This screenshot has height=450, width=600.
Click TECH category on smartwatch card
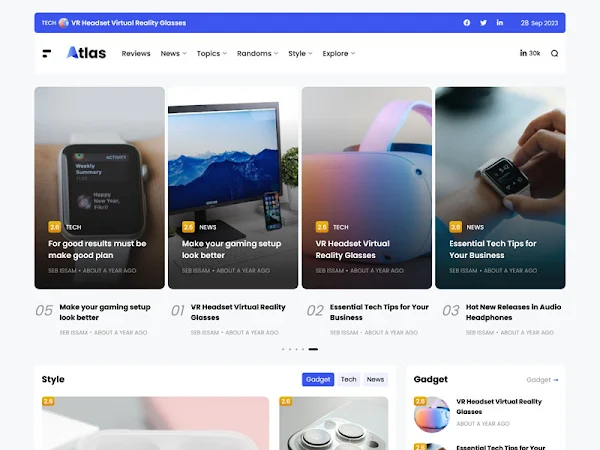[x=73, y=227]
